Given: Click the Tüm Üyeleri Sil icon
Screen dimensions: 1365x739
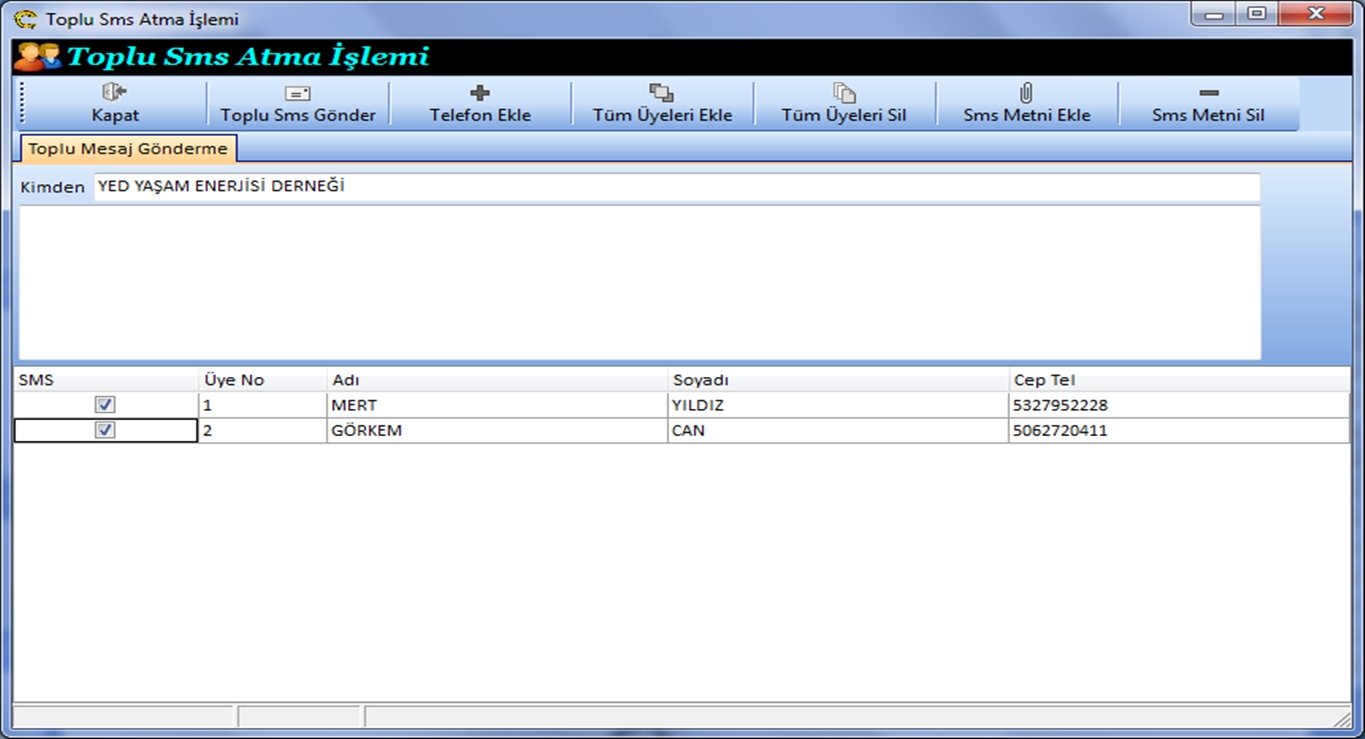Looking at the screenshot, I should tap(844, 93).
